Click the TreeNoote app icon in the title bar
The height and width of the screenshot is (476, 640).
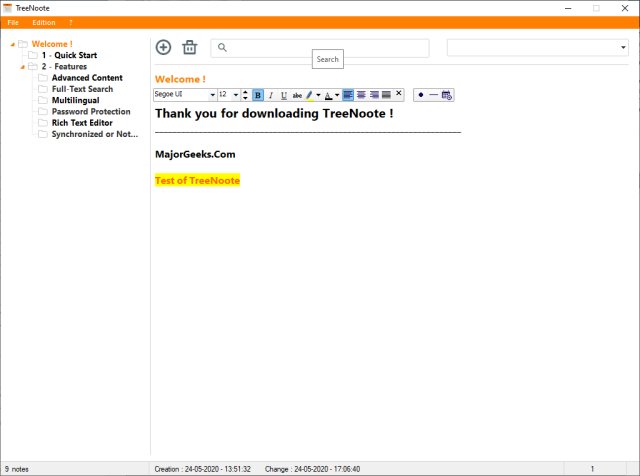[x=7, y=8]
